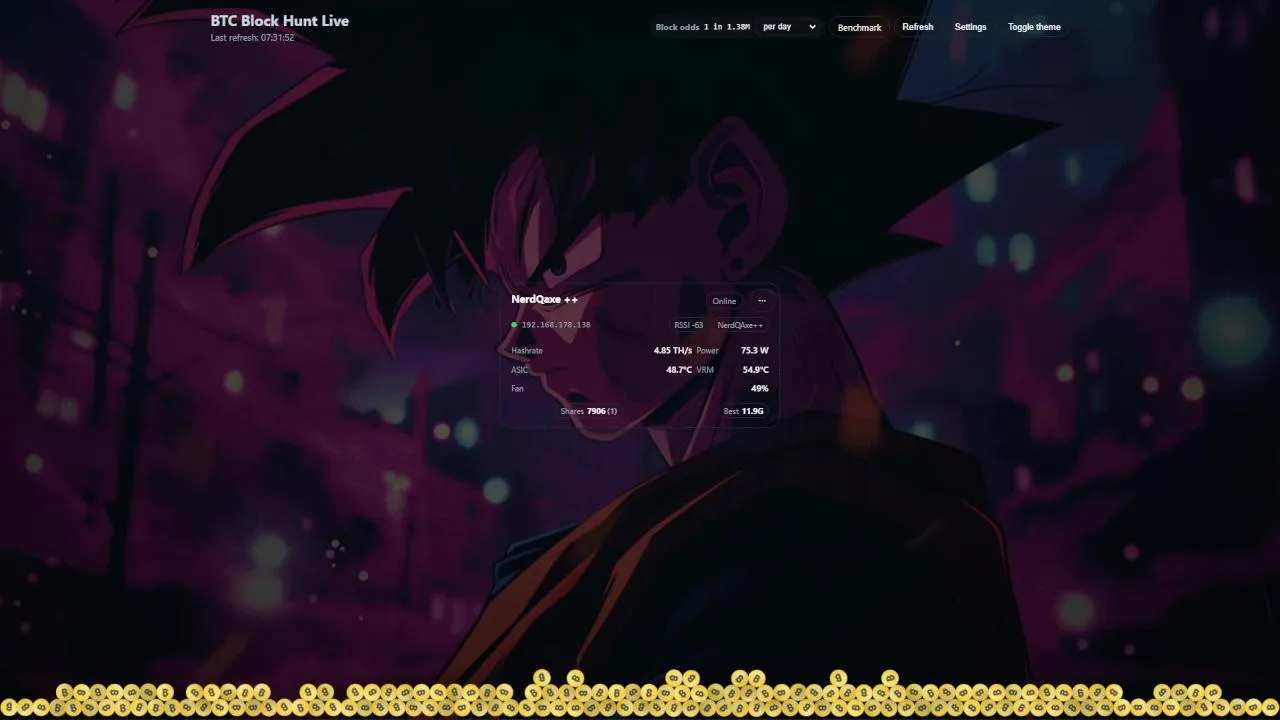Click the ASIC temperature 48.7°C
This screenshot has height=720, width=1280.
[x=679, y=370]
